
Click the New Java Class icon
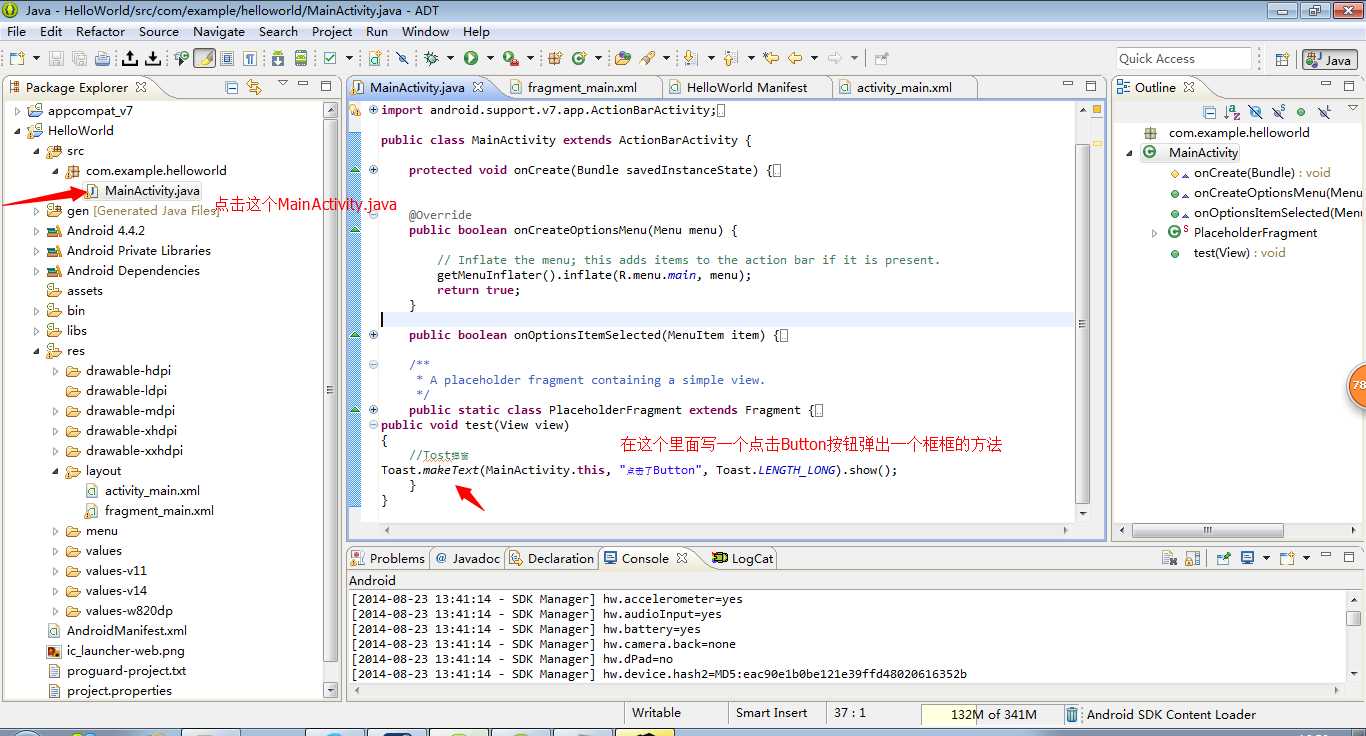point(580,58)
